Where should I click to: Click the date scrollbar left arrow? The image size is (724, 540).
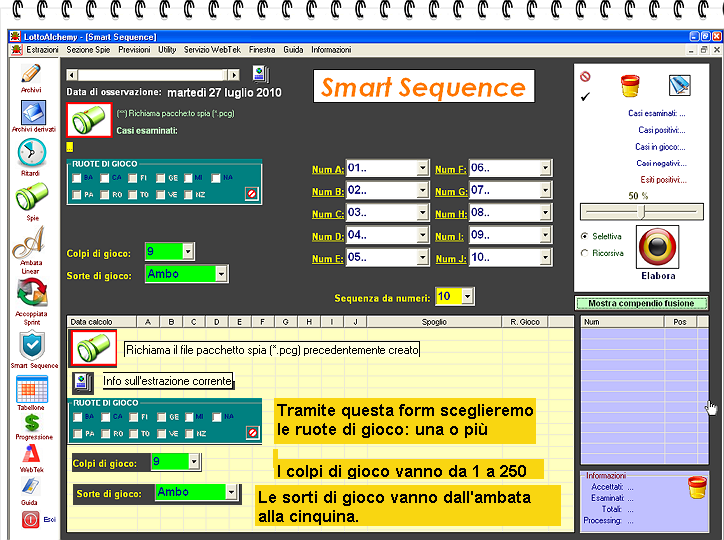tap(72, 75)
